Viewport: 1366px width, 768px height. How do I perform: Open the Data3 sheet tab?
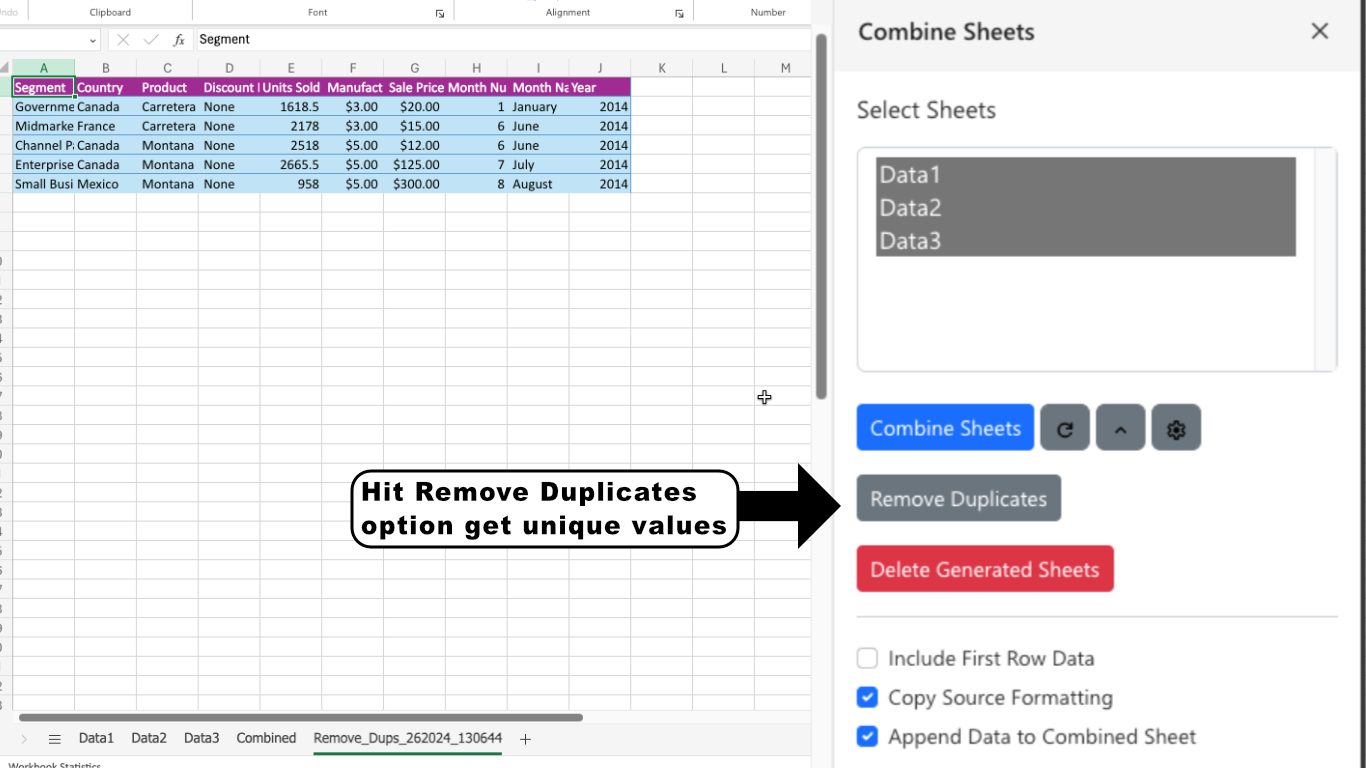pos(200,738)
